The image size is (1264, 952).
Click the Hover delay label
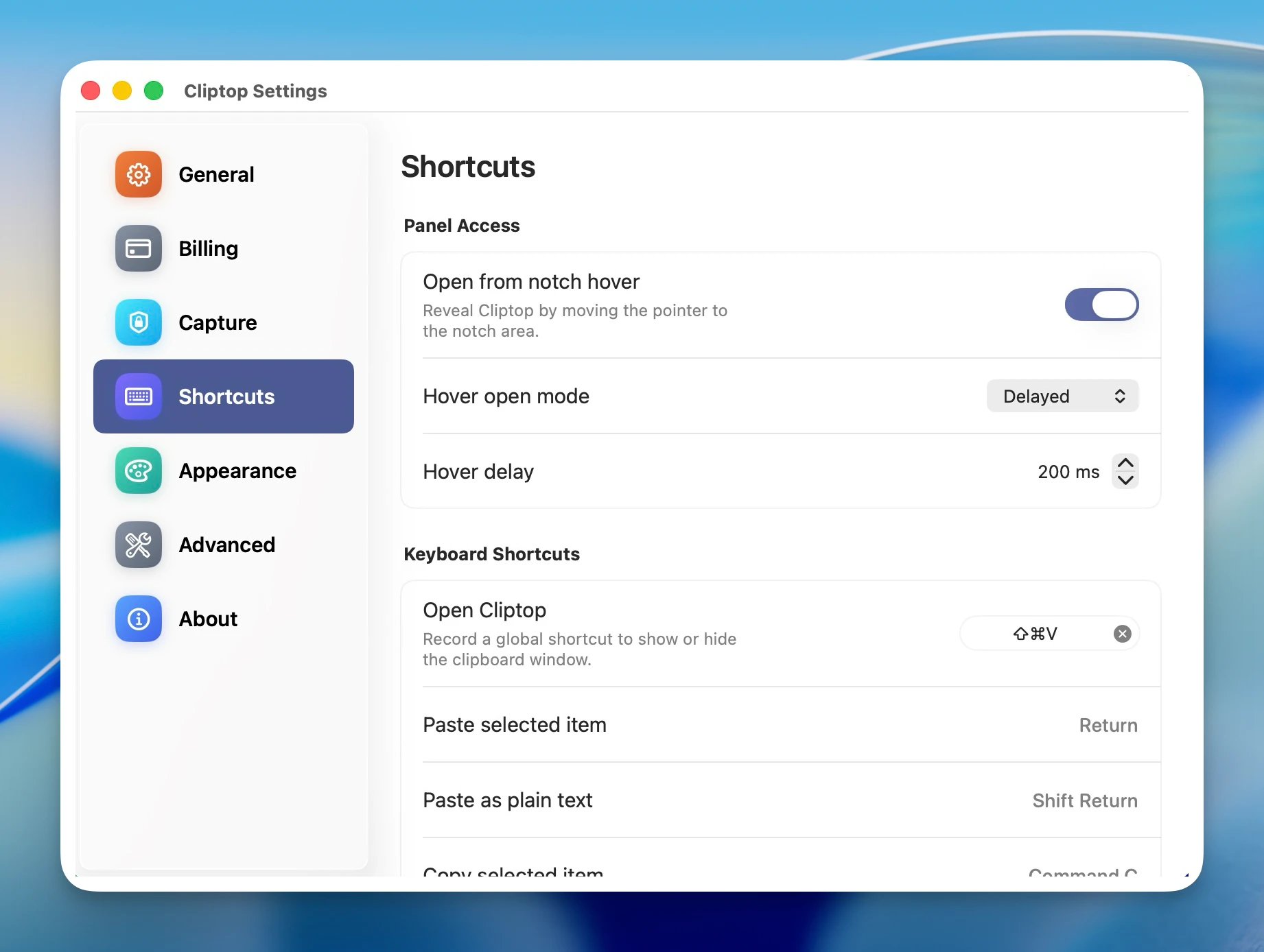(478, 472)
